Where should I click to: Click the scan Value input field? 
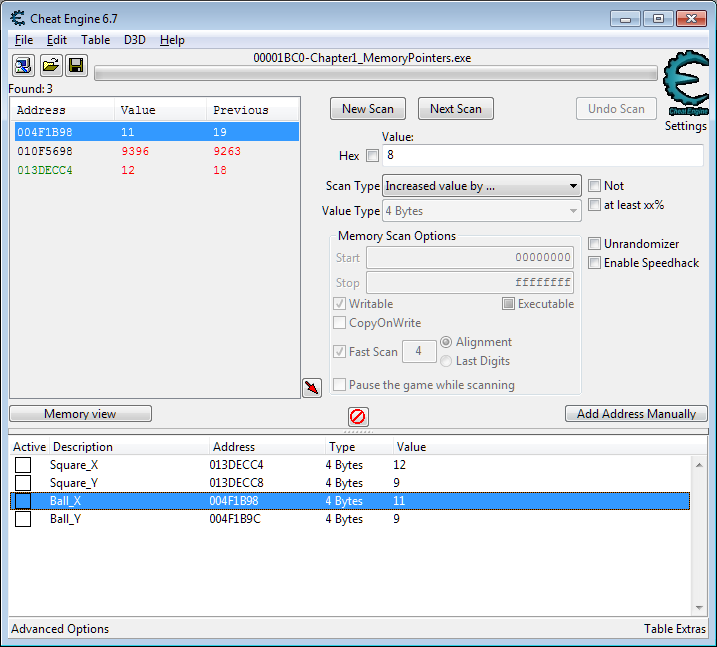pyautogui.click(x=542, y=156)
